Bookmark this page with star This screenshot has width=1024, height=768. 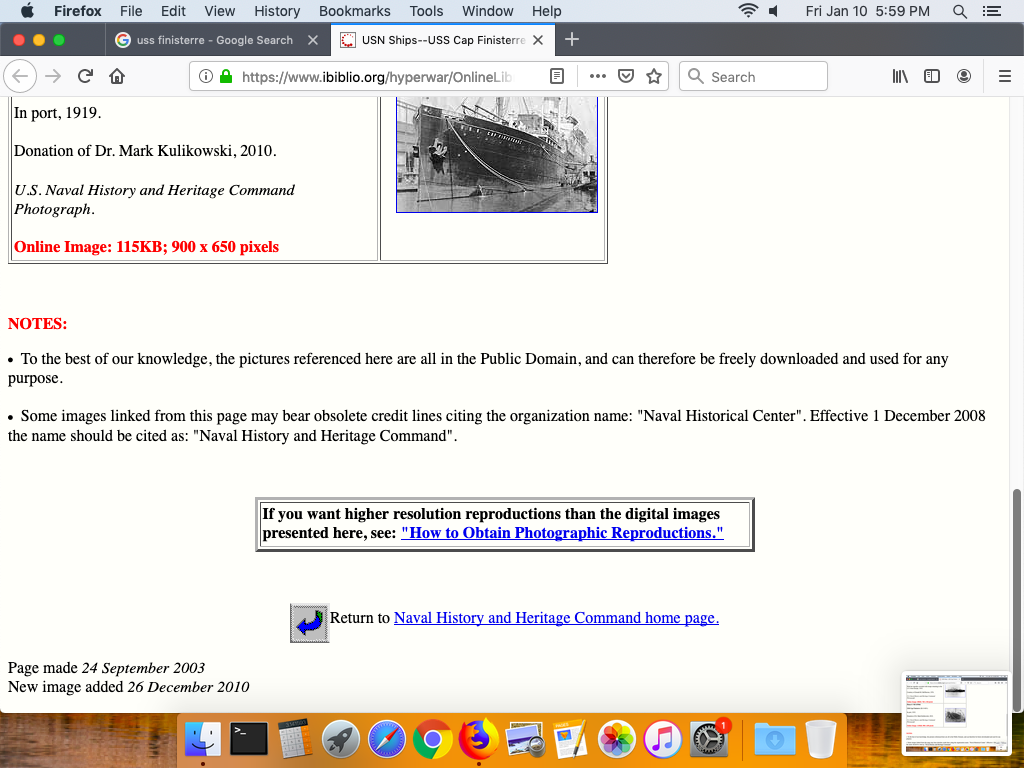pyautogui.click(x=654, y=77)
